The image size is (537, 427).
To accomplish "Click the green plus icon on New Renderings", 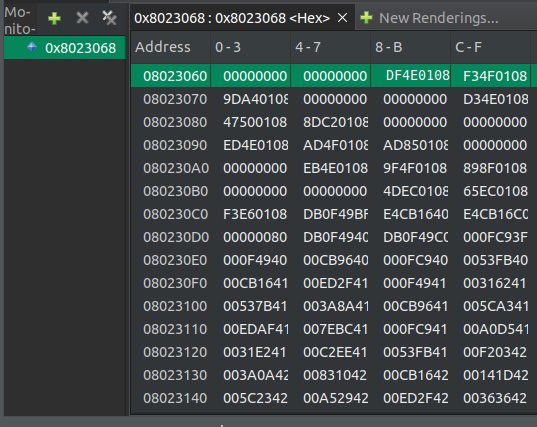I will (x=366, y=18).
